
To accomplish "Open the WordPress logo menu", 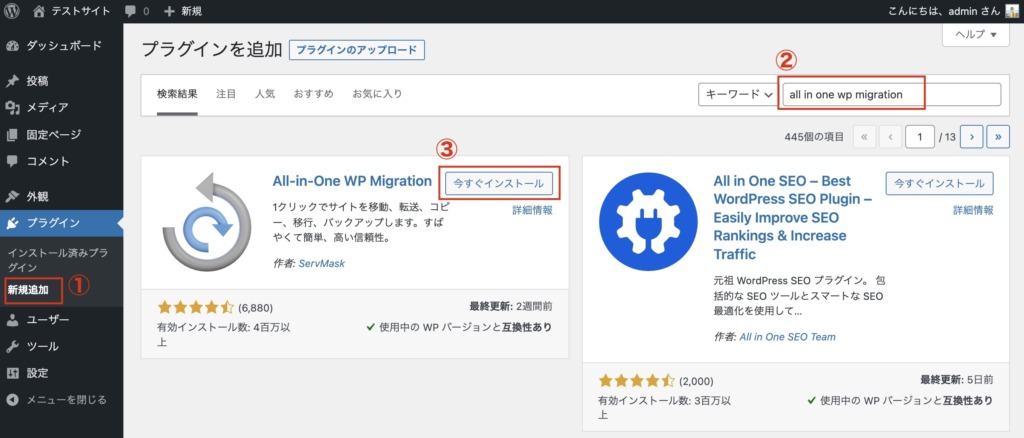I will 12,11.
